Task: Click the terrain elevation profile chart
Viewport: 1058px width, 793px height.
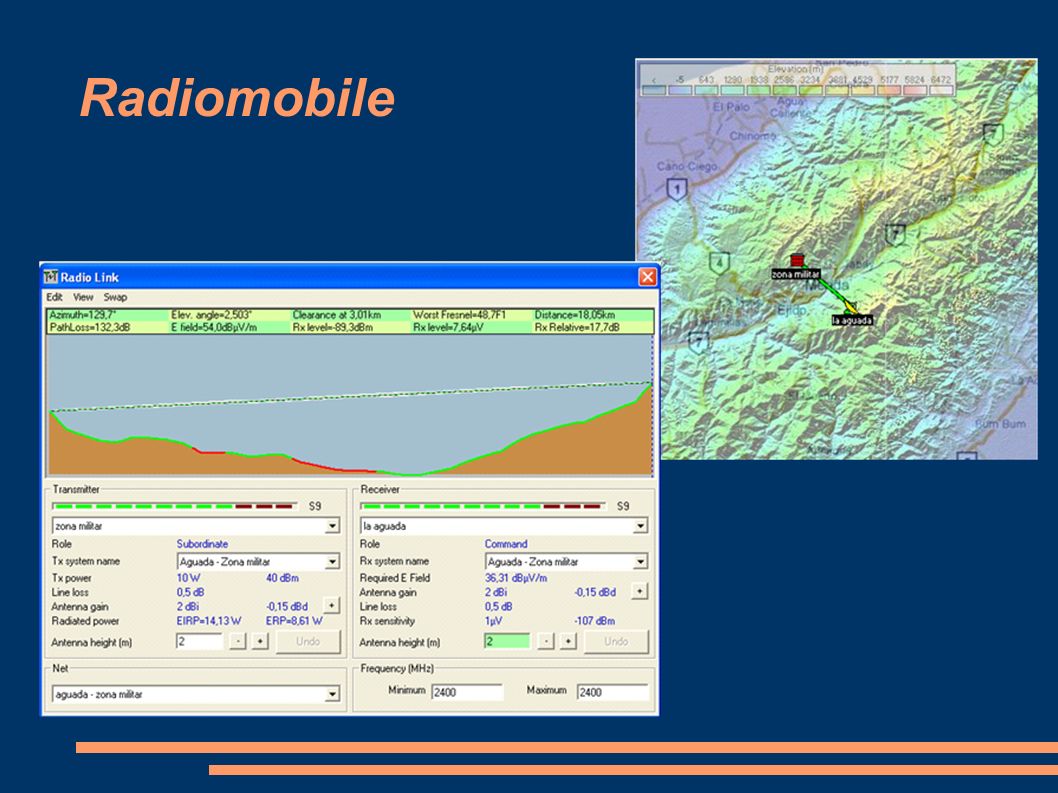Action: point(350,405)
